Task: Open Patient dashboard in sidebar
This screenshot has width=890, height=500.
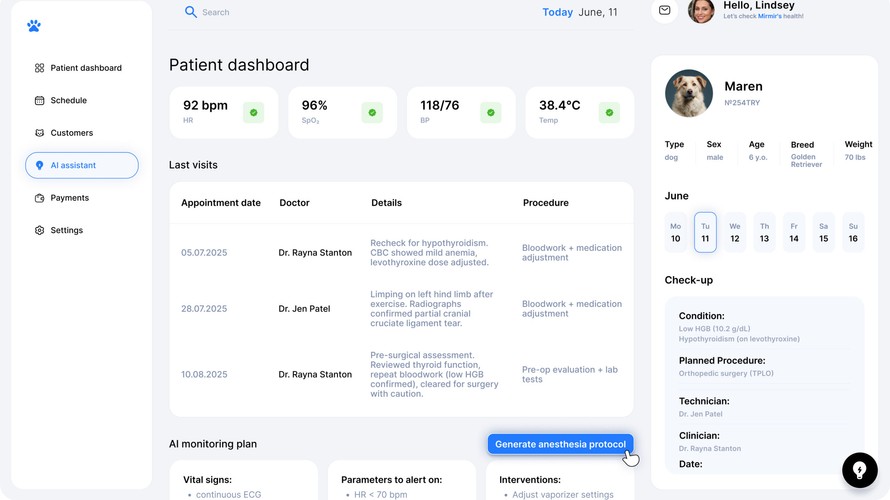Action: click(85, 68)
